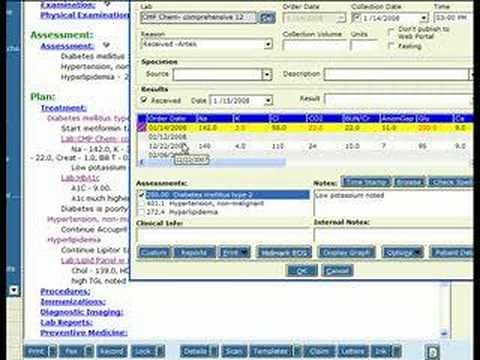Viewport: 480px width, 360px height.
Task: Open the Reason dropdown list
Action: 268,44
